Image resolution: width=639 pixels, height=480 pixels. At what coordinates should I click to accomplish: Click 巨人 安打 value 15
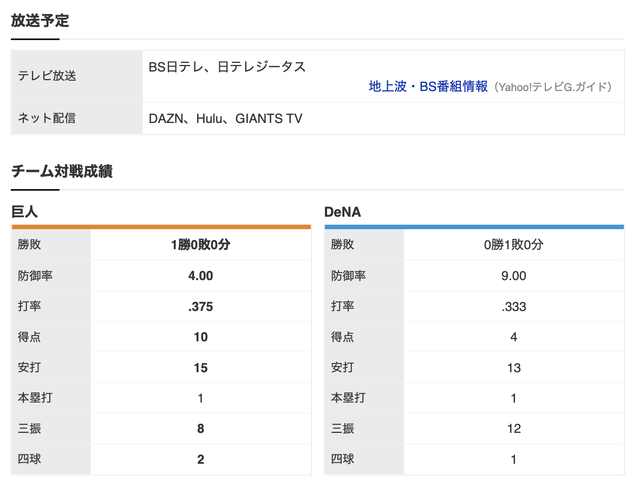201,368
